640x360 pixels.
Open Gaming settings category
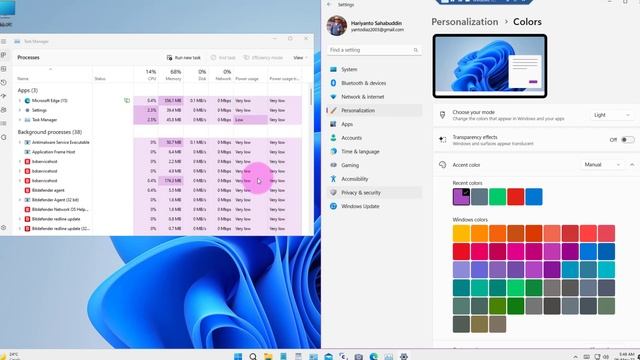[x=374, y=165]
